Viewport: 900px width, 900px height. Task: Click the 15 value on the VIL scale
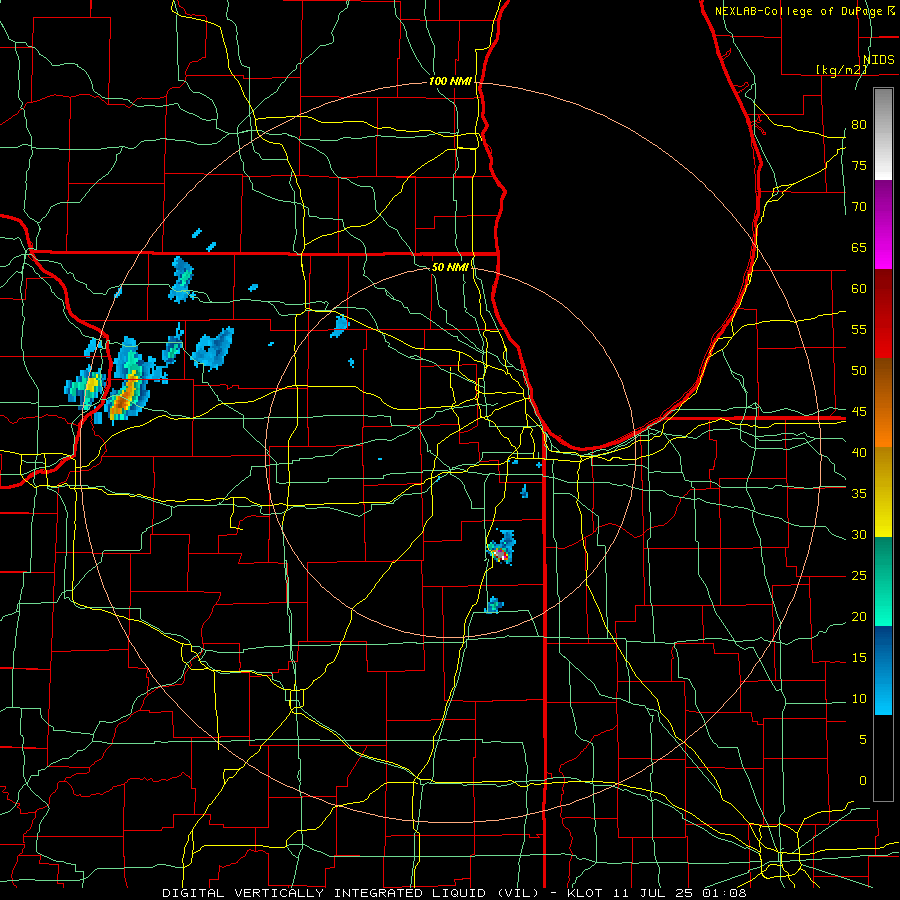click(859, 658)
